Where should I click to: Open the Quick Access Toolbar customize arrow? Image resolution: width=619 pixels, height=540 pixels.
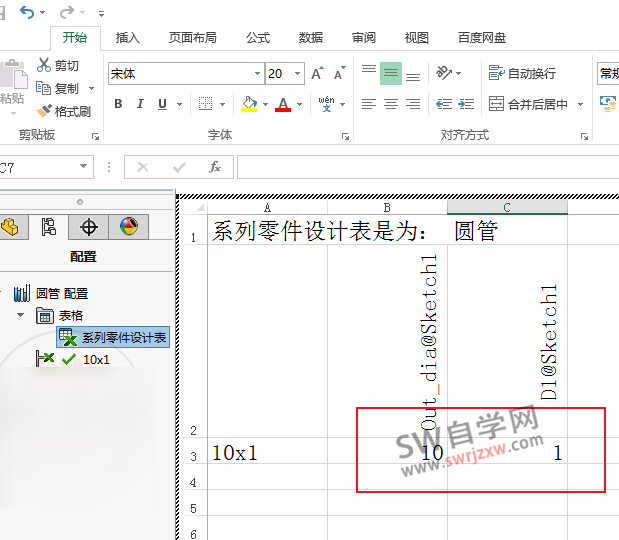[101, 14]
